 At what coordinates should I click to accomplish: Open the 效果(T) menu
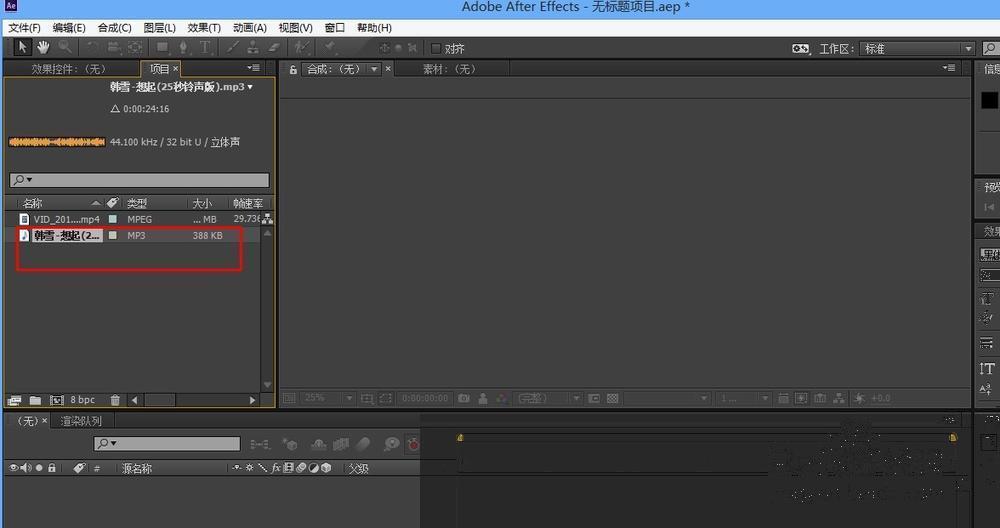coord(204,28)
